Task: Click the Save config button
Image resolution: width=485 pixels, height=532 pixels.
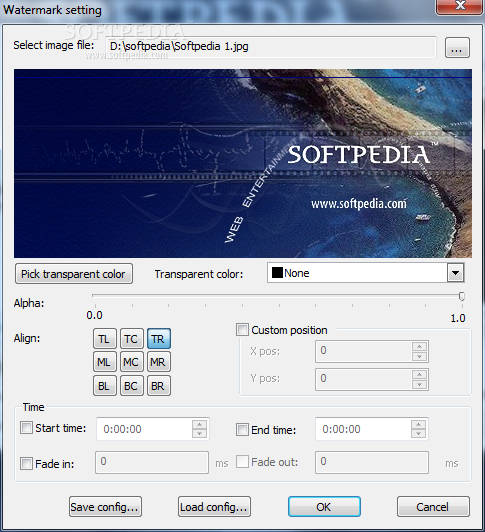Action: 105,507
